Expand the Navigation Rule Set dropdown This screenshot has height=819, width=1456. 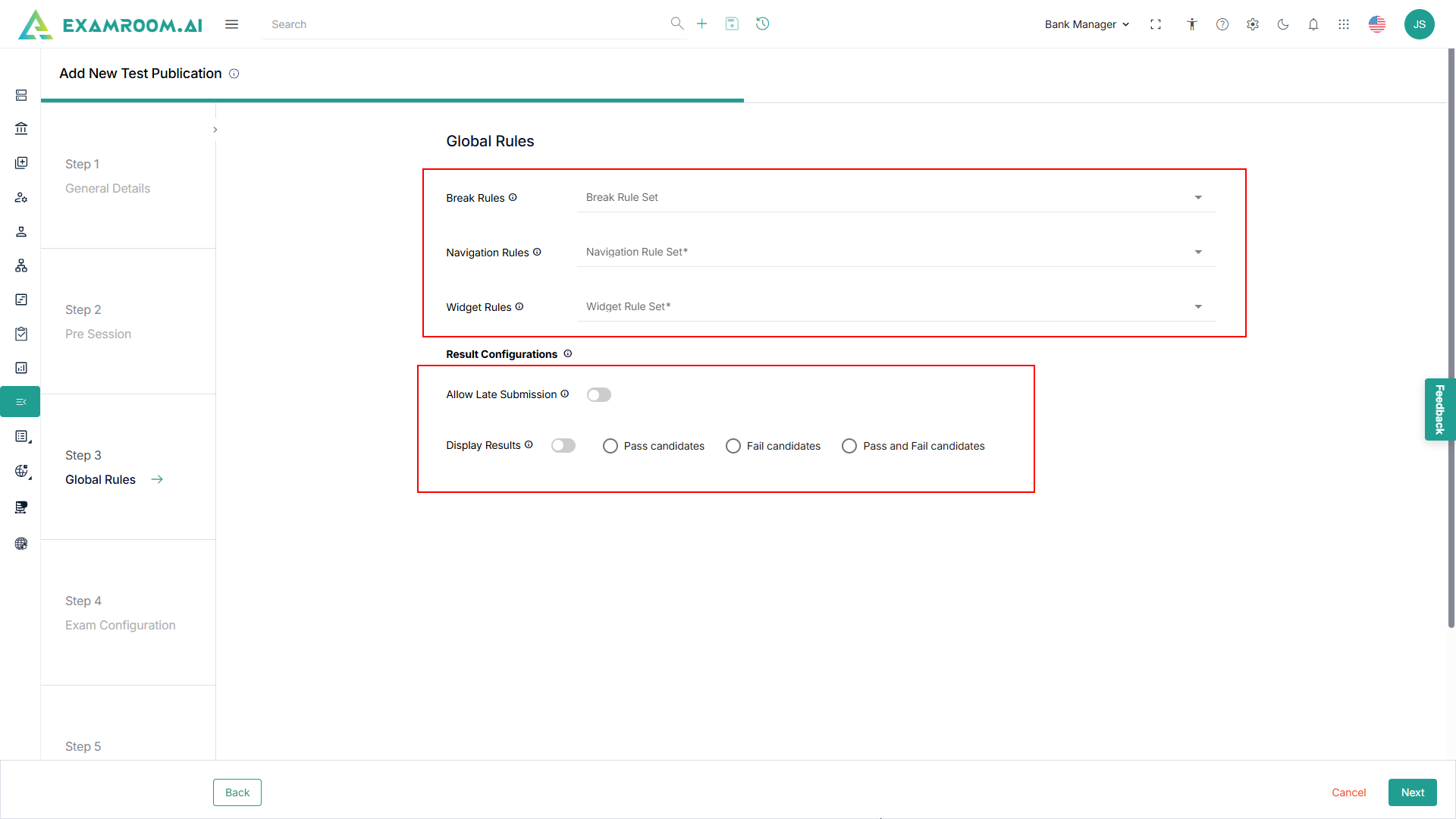click(x=895, y=252)
